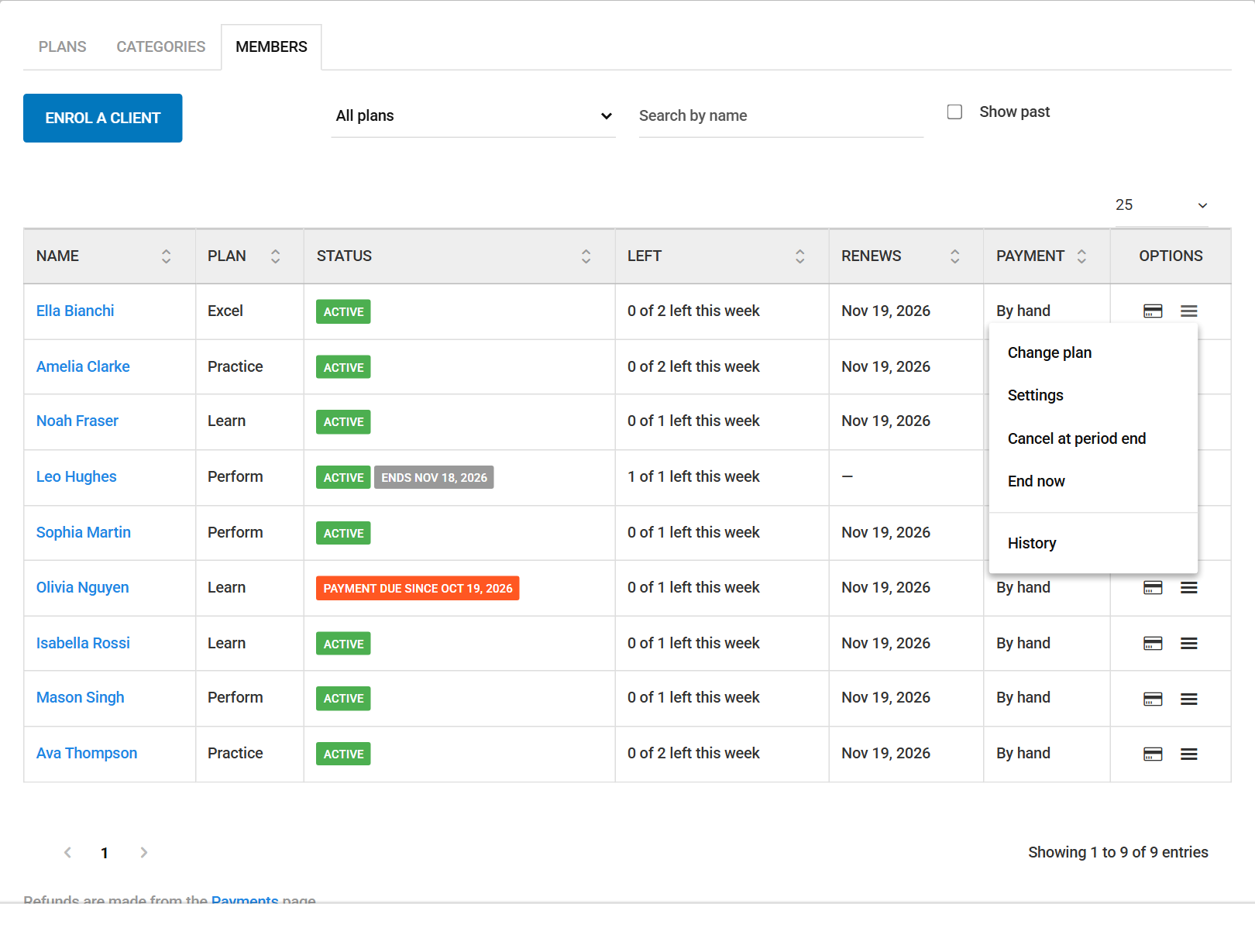
Task: Click Olivia Nguyen's name link
Action: coord(83,588)
